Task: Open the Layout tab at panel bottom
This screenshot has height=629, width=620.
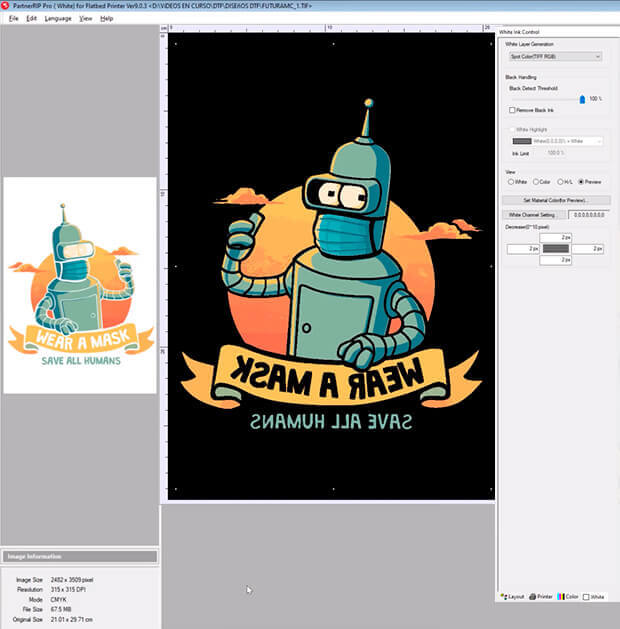Action: [x=512, y=596]
